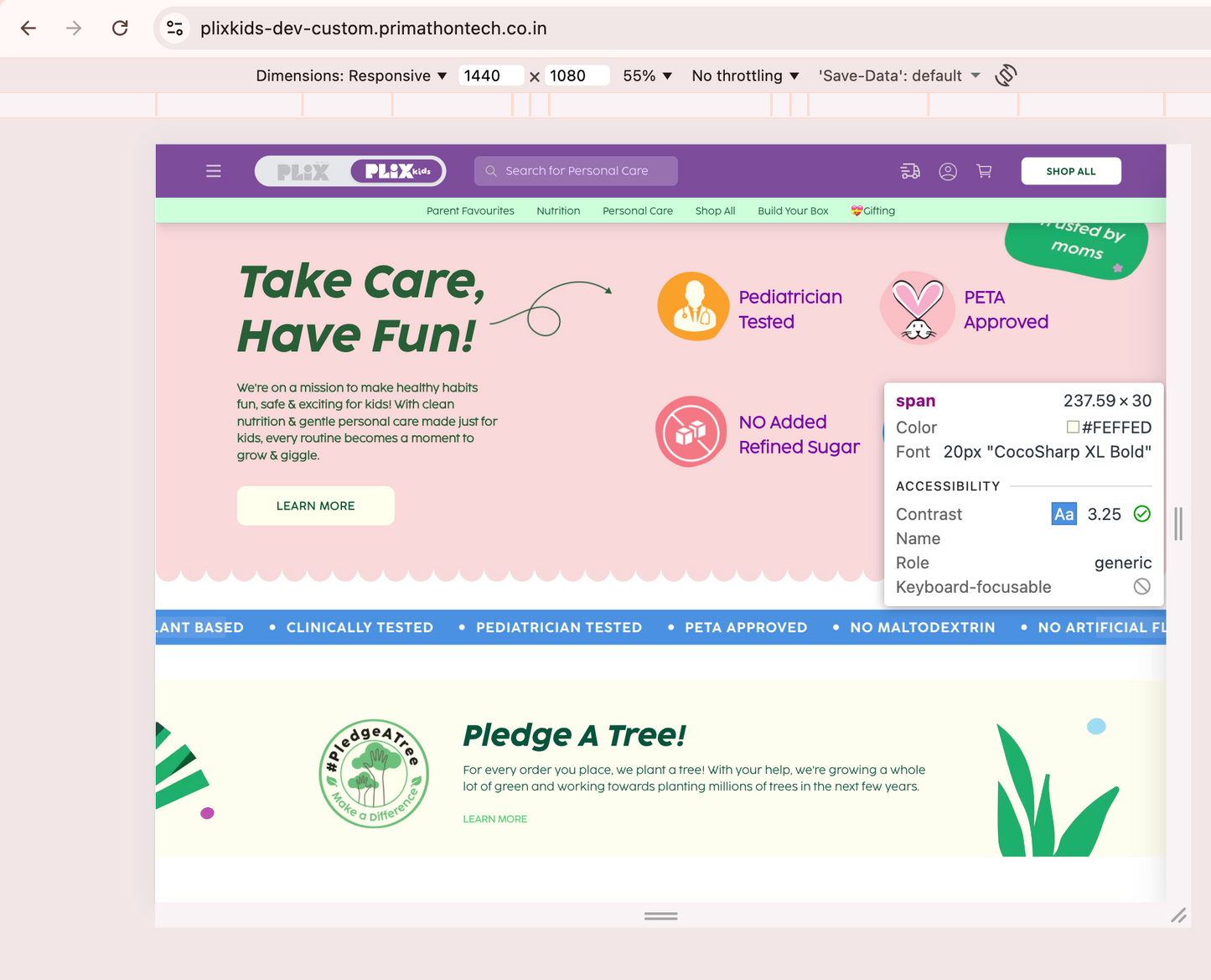
Task: Click the rotate viewport icon
Action: [x=1006, y=75]
